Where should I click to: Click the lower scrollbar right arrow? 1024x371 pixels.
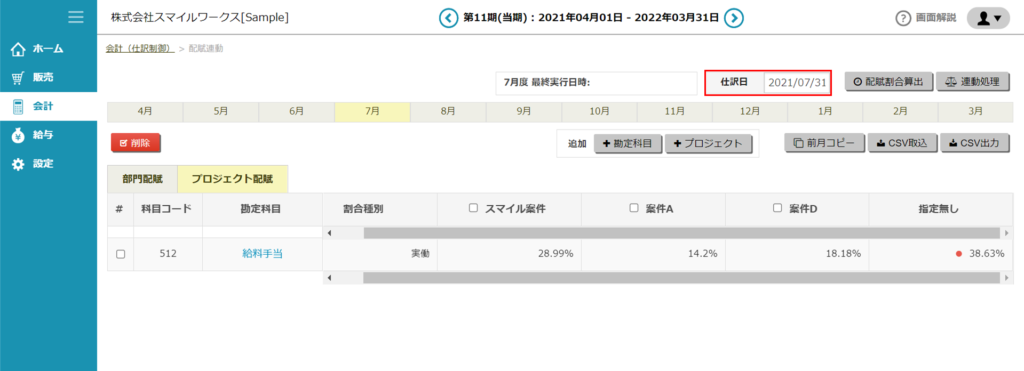pos(1006,278)
